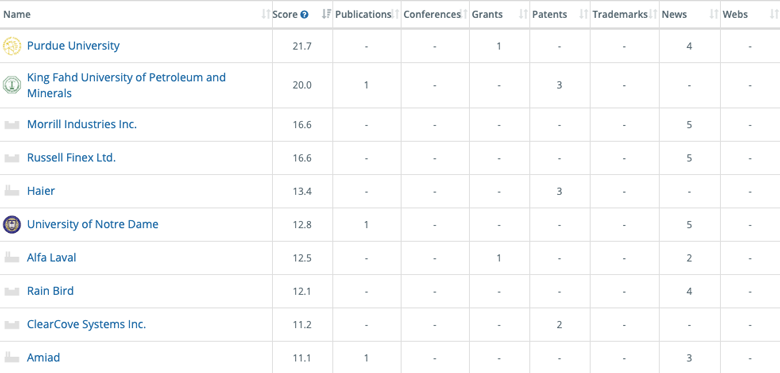
Task: Toggle Score column descending sort arrow
Action: pyautogui.click(x=326, y=15)
